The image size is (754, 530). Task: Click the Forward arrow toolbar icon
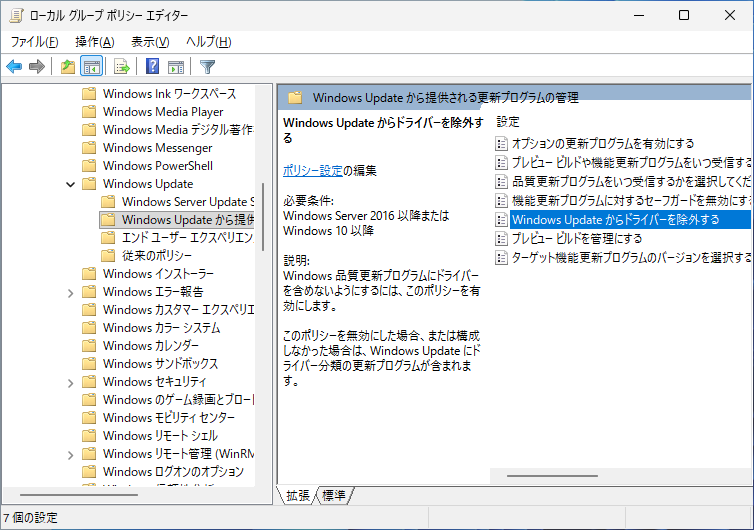pyautogui.click(x=37, y=66)
